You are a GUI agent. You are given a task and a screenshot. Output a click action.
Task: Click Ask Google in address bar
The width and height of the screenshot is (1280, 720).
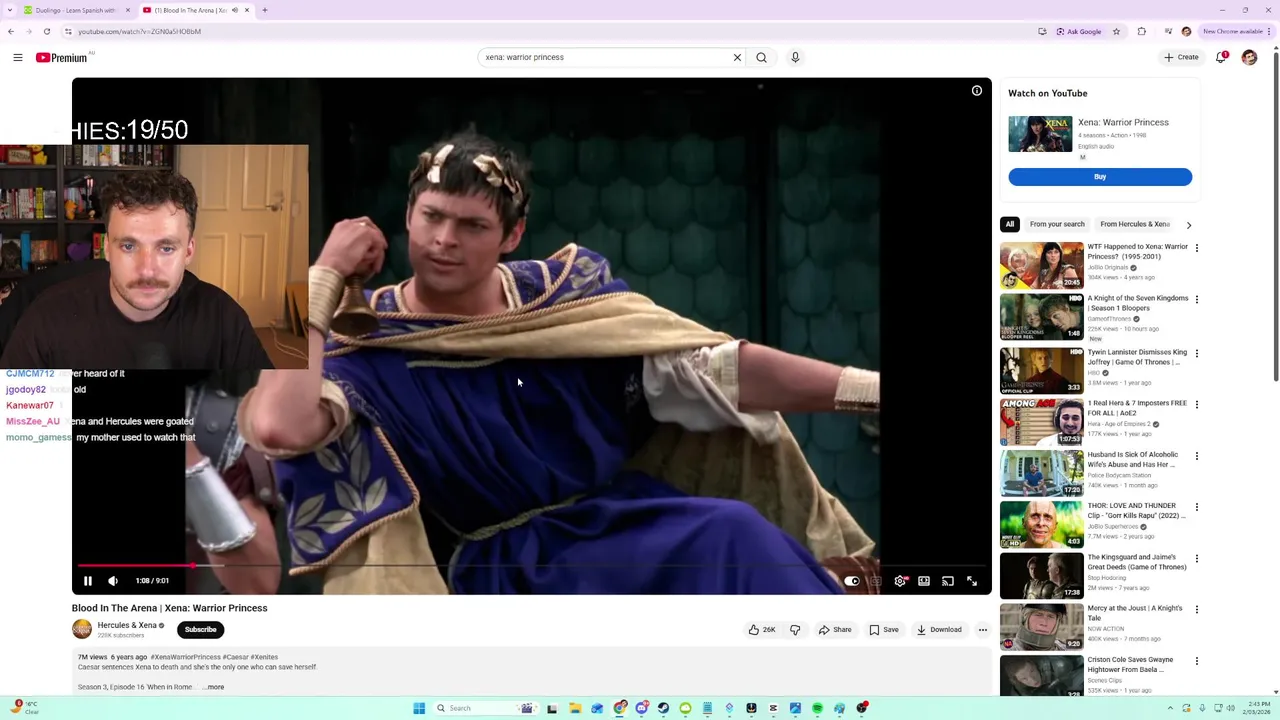tap(1078, 31)
